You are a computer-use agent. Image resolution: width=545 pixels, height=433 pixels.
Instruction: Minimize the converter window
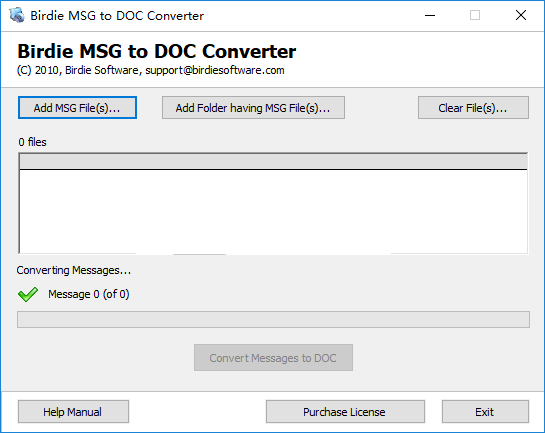click(x=430, y=15)
